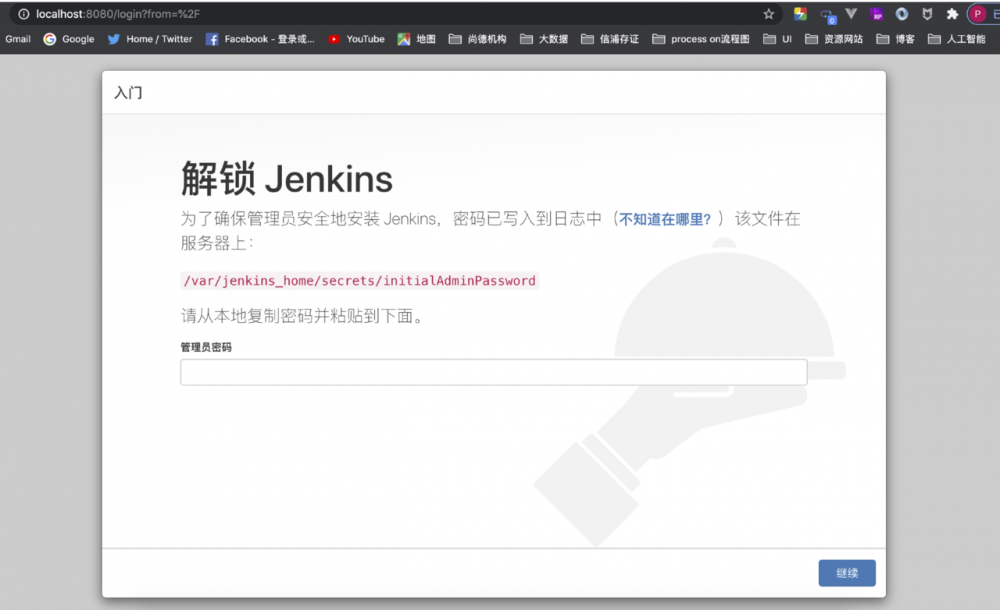Open the Google Photos extension icon

click(800, 15)
